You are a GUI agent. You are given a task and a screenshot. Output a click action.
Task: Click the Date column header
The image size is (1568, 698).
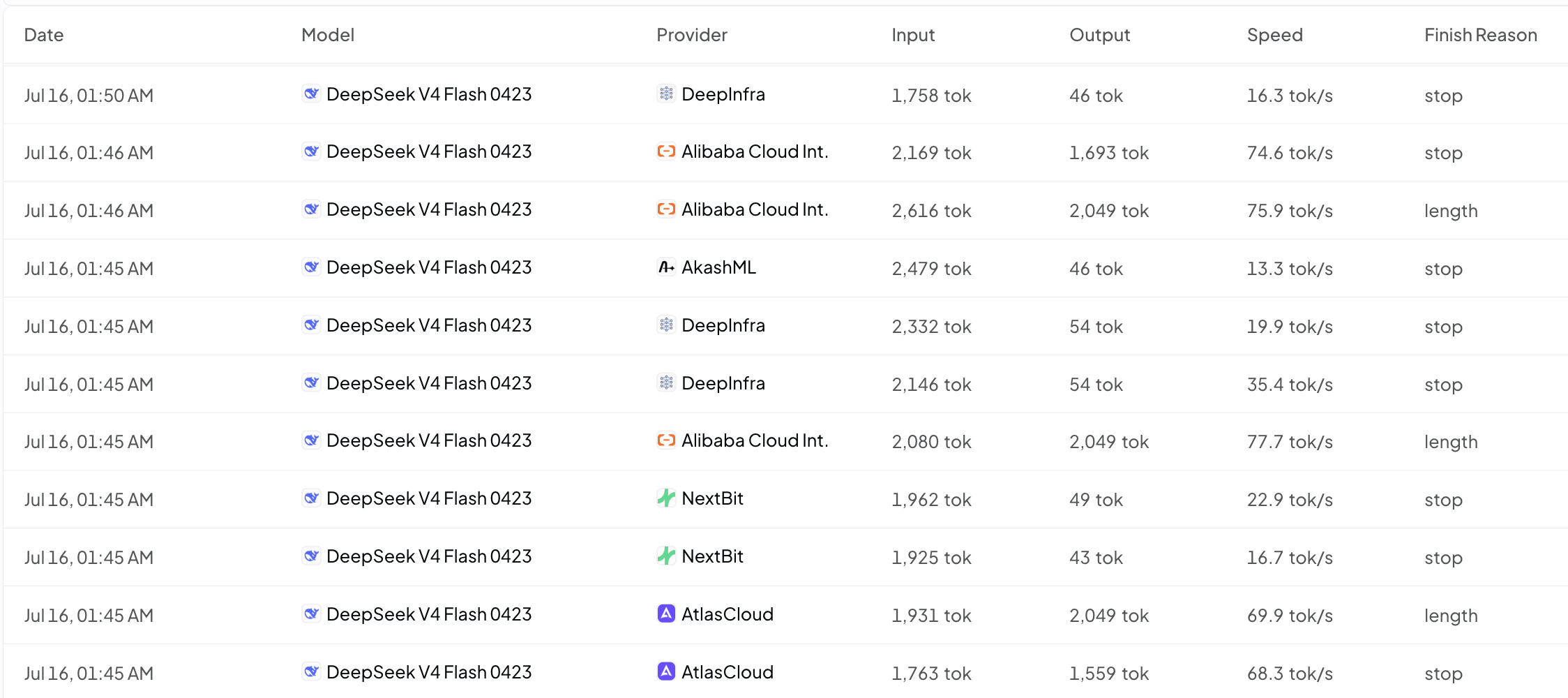pyautogui.click(x=44, y=35)
